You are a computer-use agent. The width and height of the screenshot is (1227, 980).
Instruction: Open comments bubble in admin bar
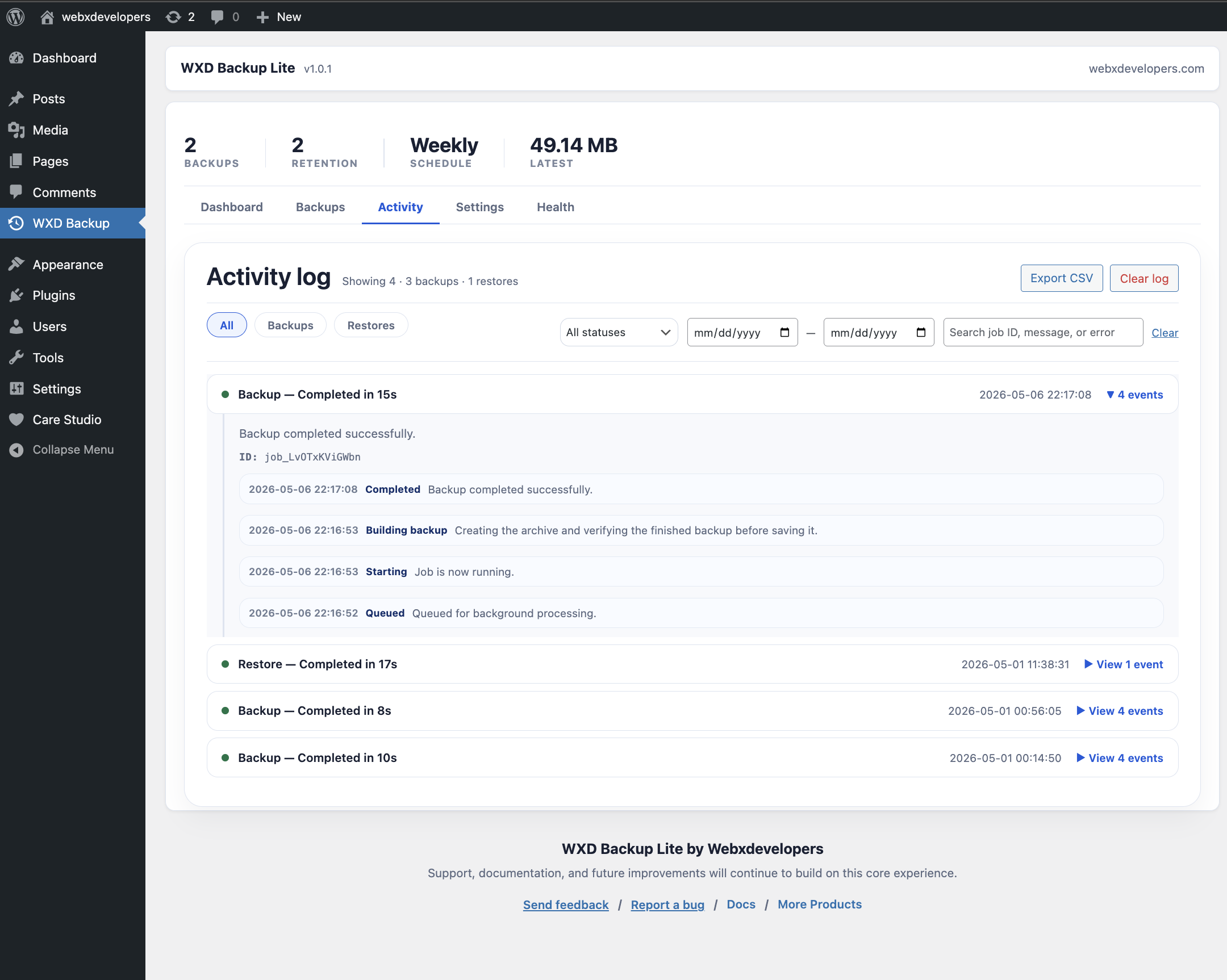pyautogui.click(x=217, y=17)
